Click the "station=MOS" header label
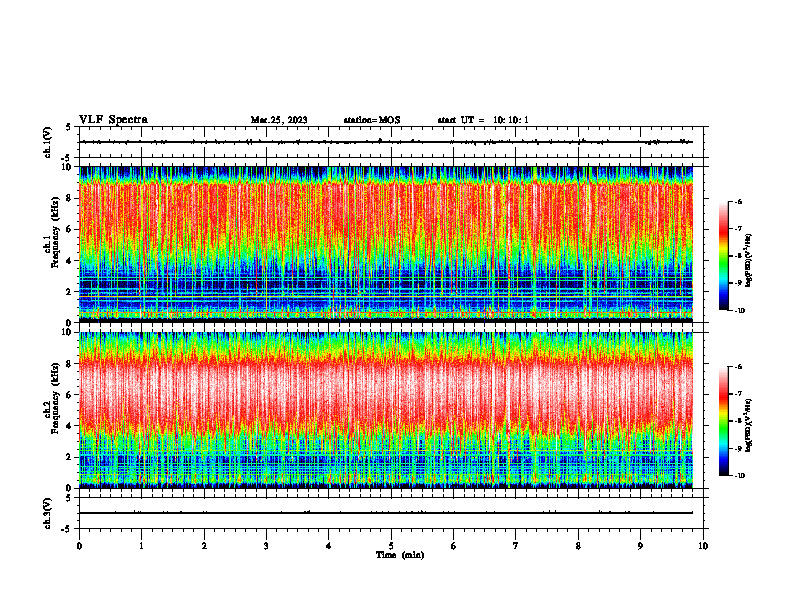 pos(372,120)
